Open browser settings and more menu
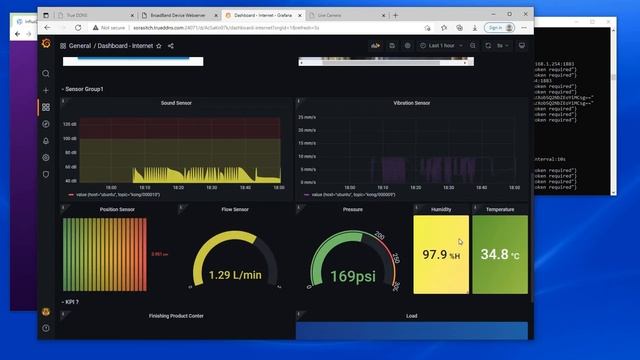The height and width of the screenshot is (360, 640). 524,28
